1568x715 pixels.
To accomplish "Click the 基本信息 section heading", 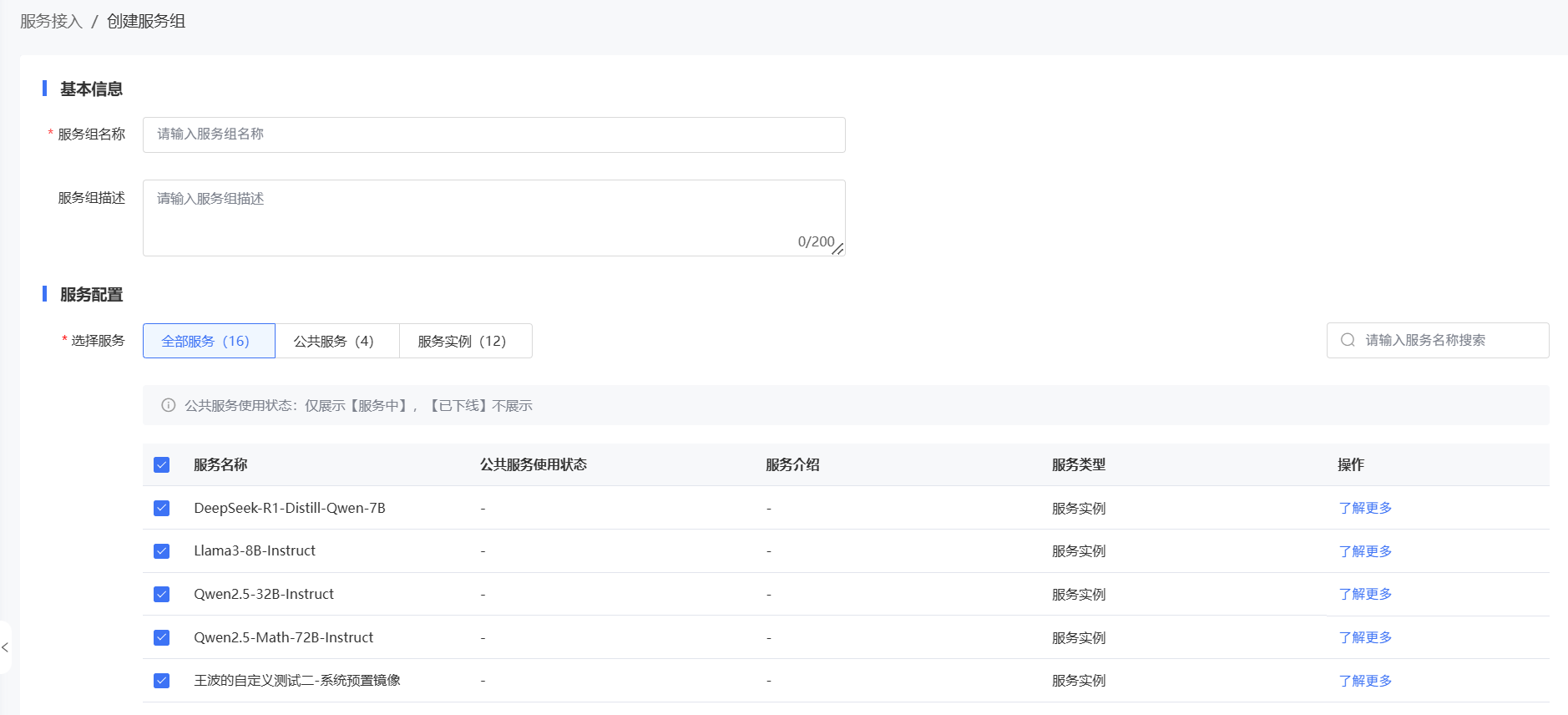I will (91, 89).
